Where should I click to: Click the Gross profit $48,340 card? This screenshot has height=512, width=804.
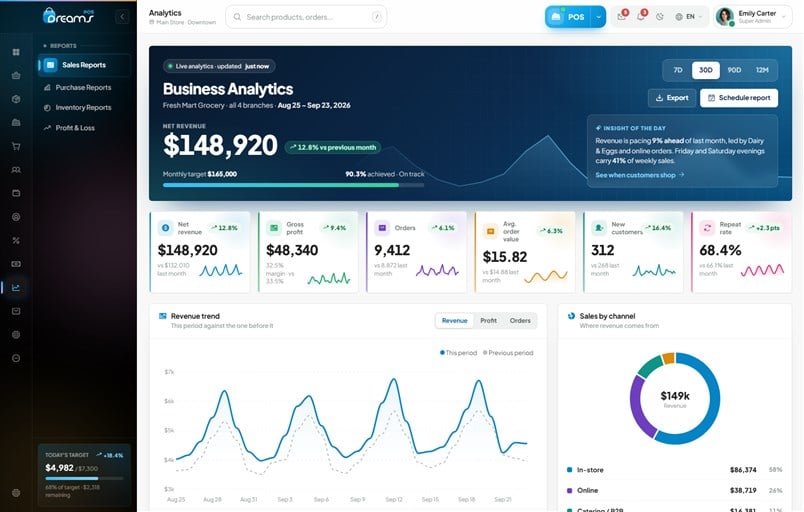pyautogui.click(x=308, y=252)
